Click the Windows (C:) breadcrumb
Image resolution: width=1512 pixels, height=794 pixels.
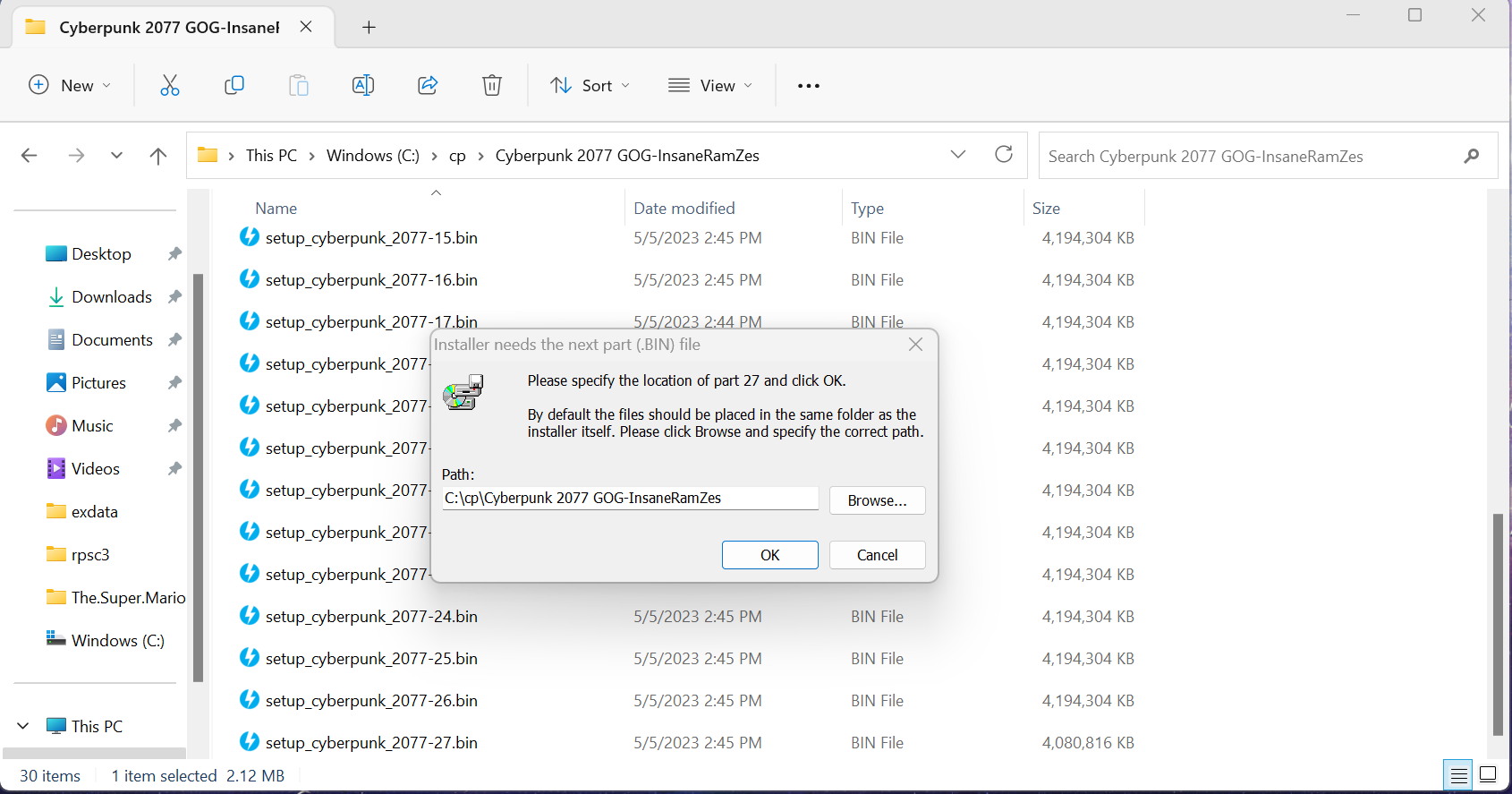click(372, 156)
